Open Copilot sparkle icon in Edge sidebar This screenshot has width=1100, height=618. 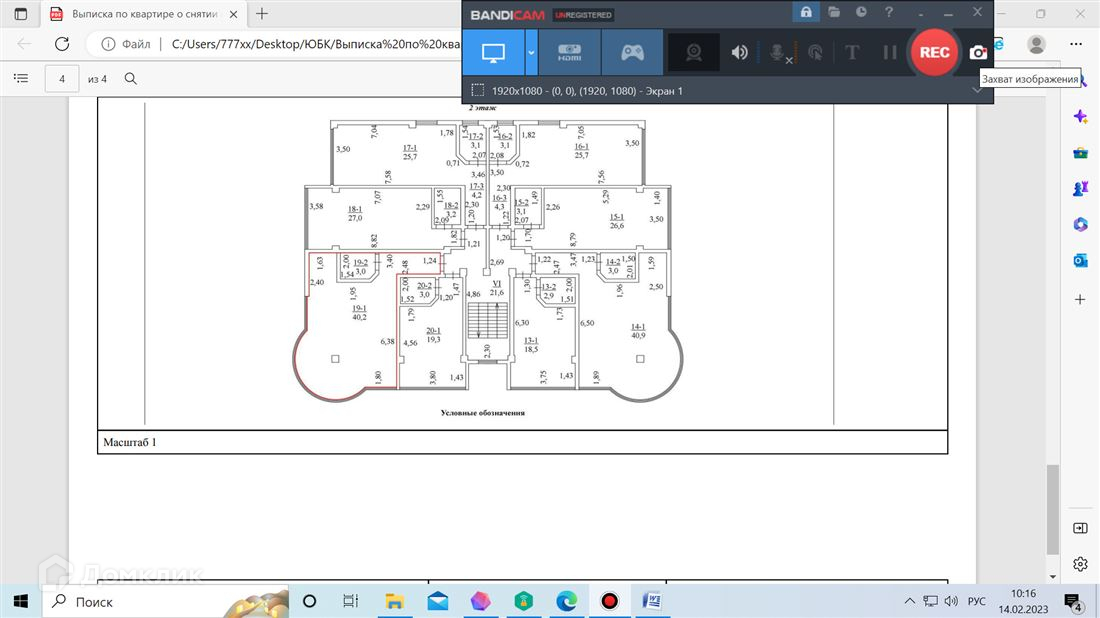click(1080, 116)
